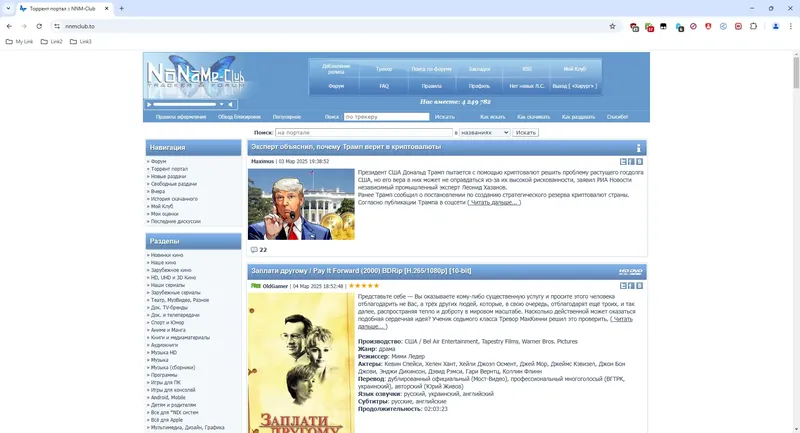This screenshot has width=800, height=433.
Task: Click the 'Спасибо!' link
Action: click(x=617, y=117)
